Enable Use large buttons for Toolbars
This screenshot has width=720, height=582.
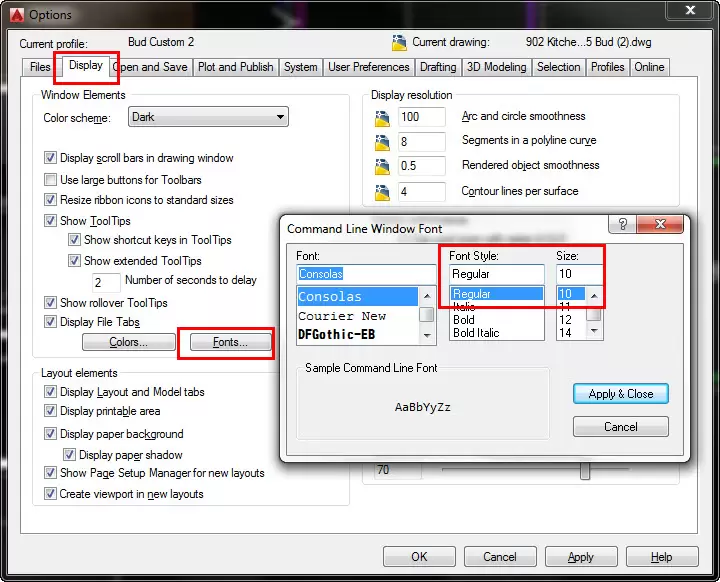point(51,180)
